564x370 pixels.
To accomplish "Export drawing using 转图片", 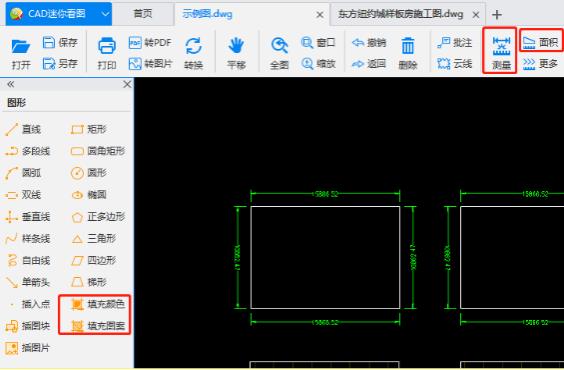I will [150, 64].
